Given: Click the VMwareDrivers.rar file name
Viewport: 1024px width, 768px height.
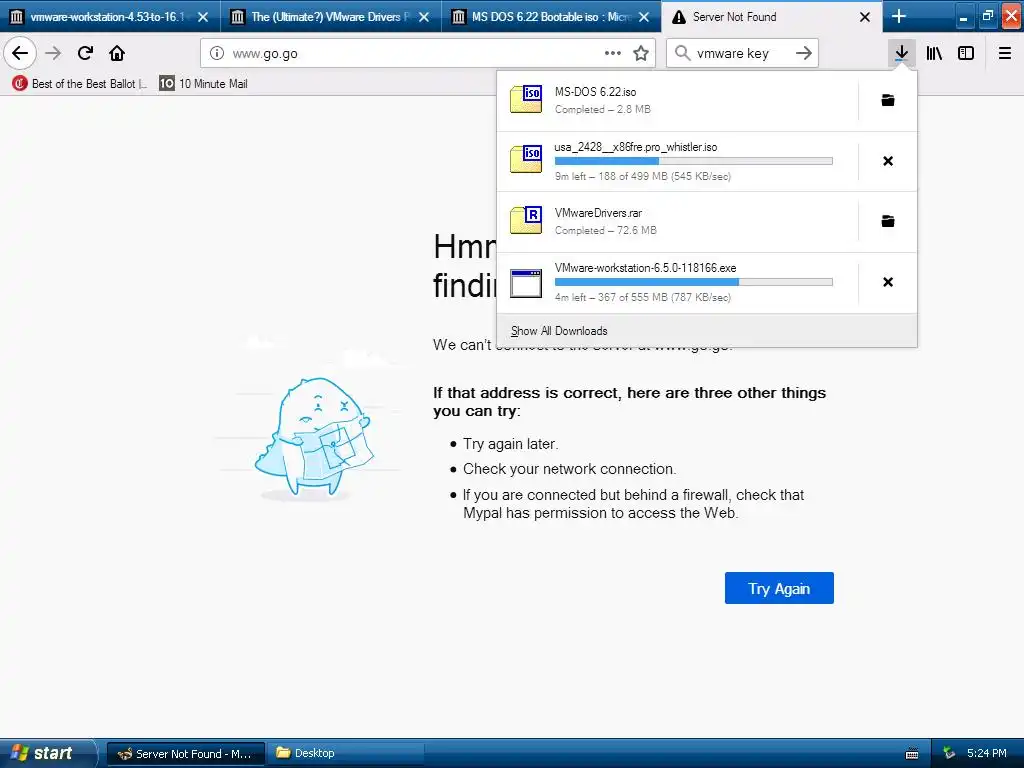Looking at the screenshot, I should (598, 213).
